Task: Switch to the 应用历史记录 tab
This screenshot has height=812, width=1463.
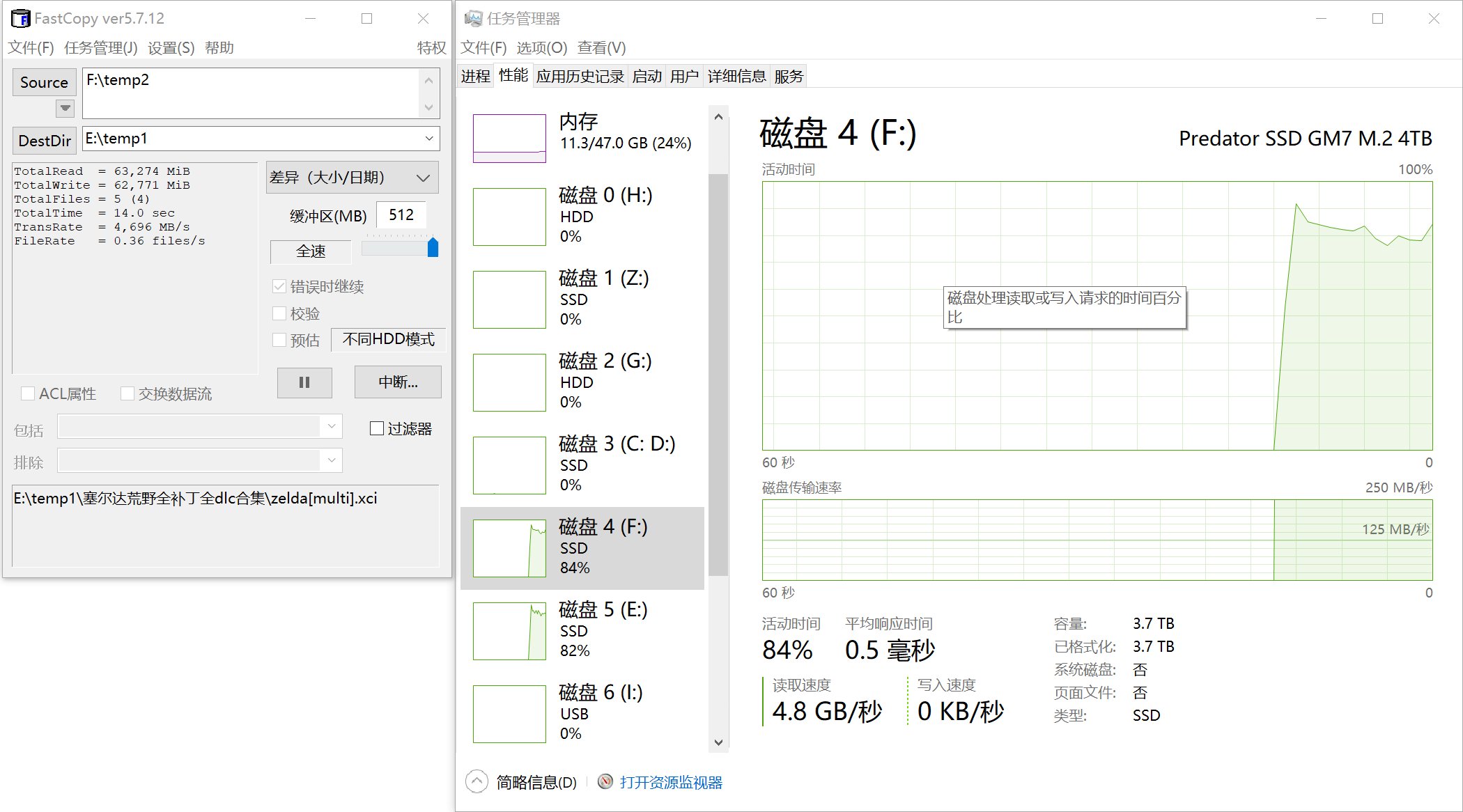Action: (580, 76)
